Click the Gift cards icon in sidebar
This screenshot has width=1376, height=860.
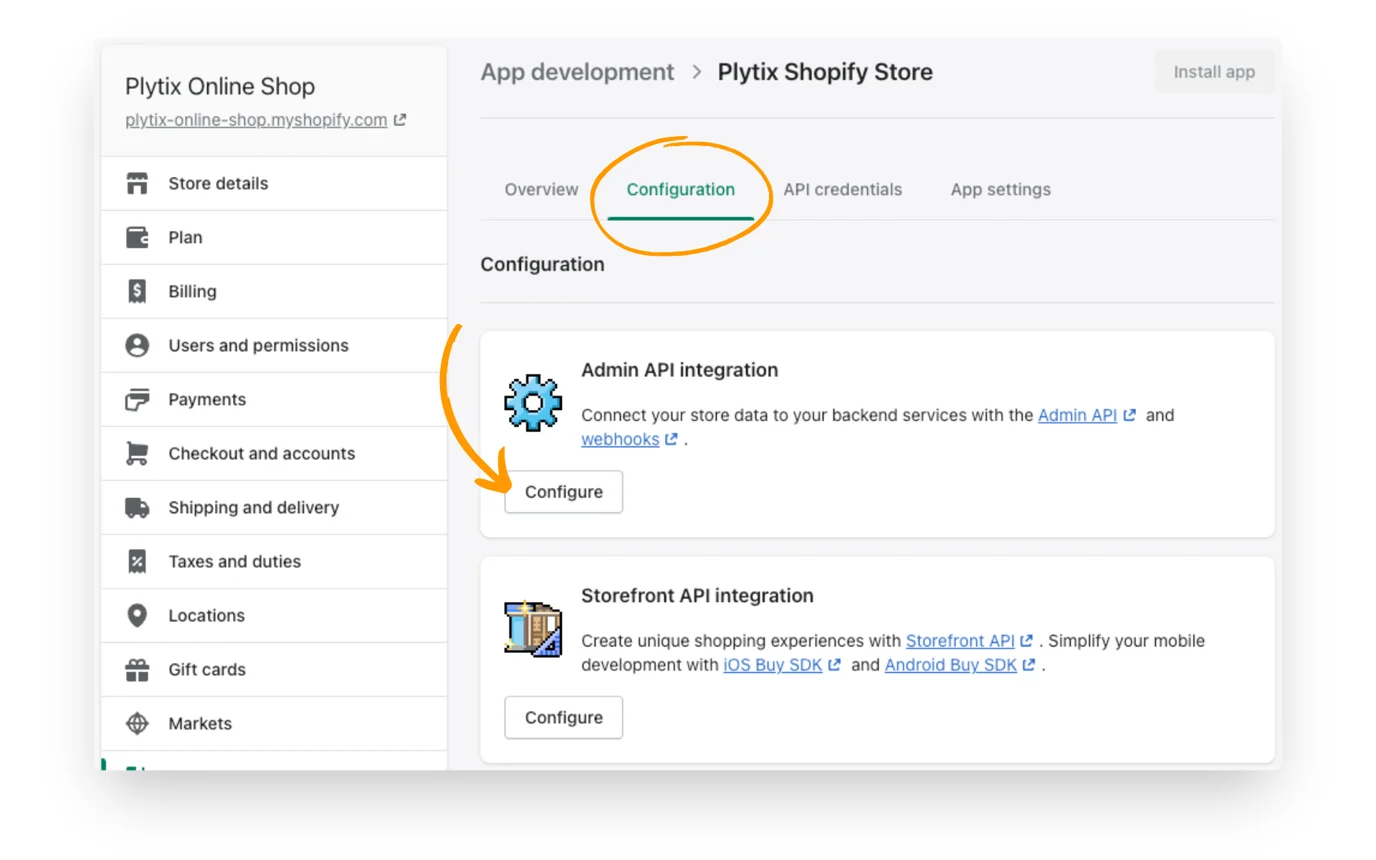pyautogui.click(x=140, y=669)
